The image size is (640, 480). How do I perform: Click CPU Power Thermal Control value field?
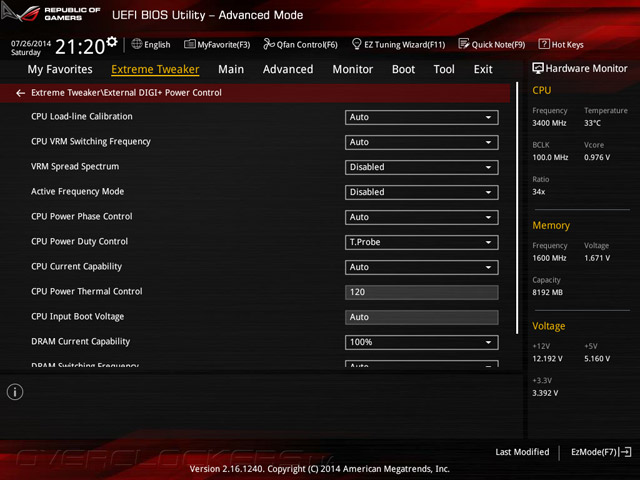coord(422,292)
